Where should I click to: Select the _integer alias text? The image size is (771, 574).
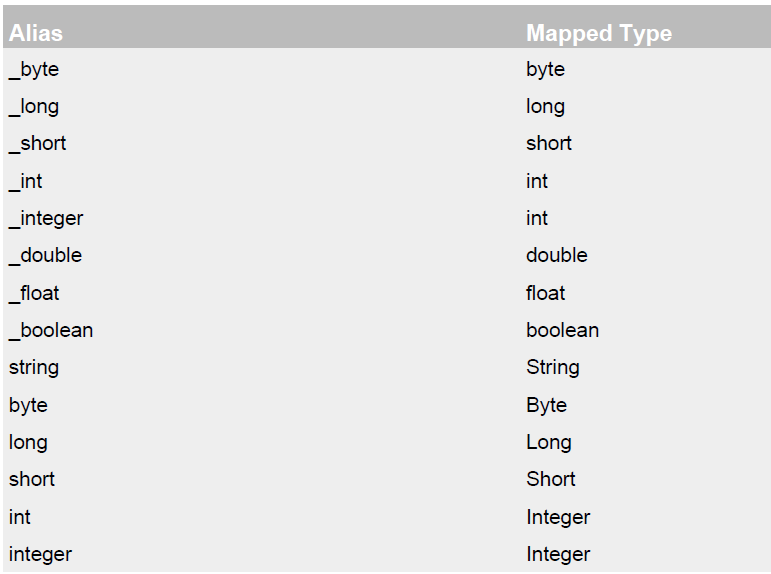46,219
